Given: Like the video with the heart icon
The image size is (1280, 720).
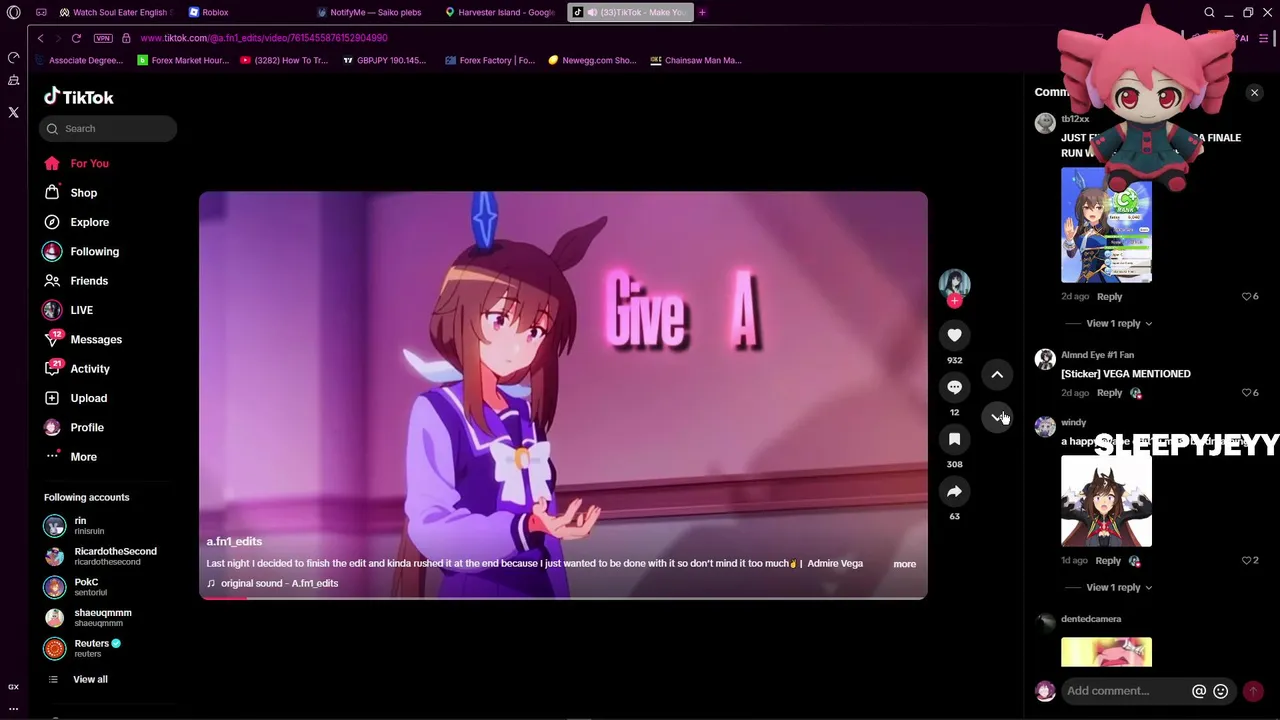Looking at the screenshot, I should coord(954,336).
